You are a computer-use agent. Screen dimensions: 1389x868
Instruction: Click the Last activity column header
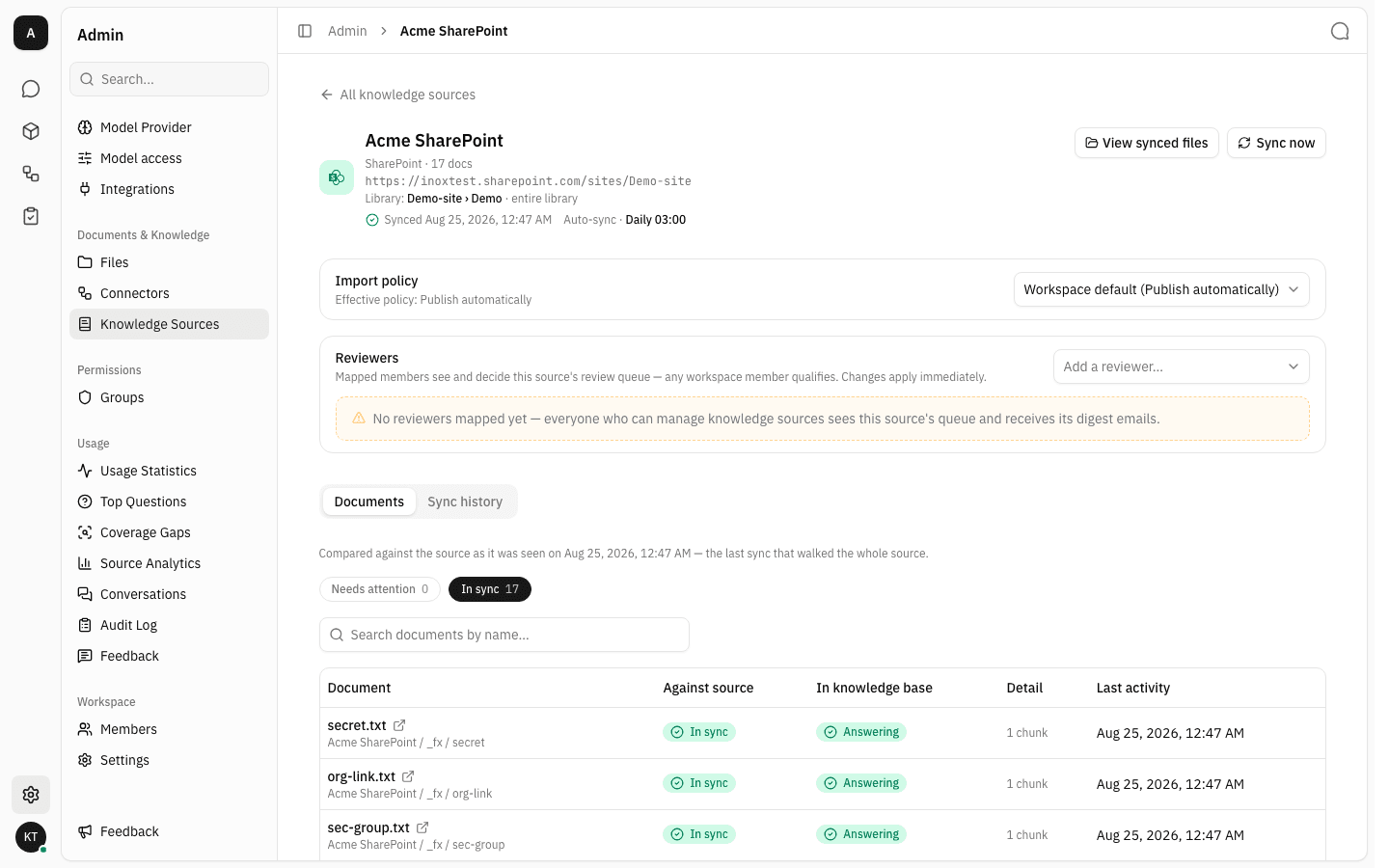point(1133,688)
